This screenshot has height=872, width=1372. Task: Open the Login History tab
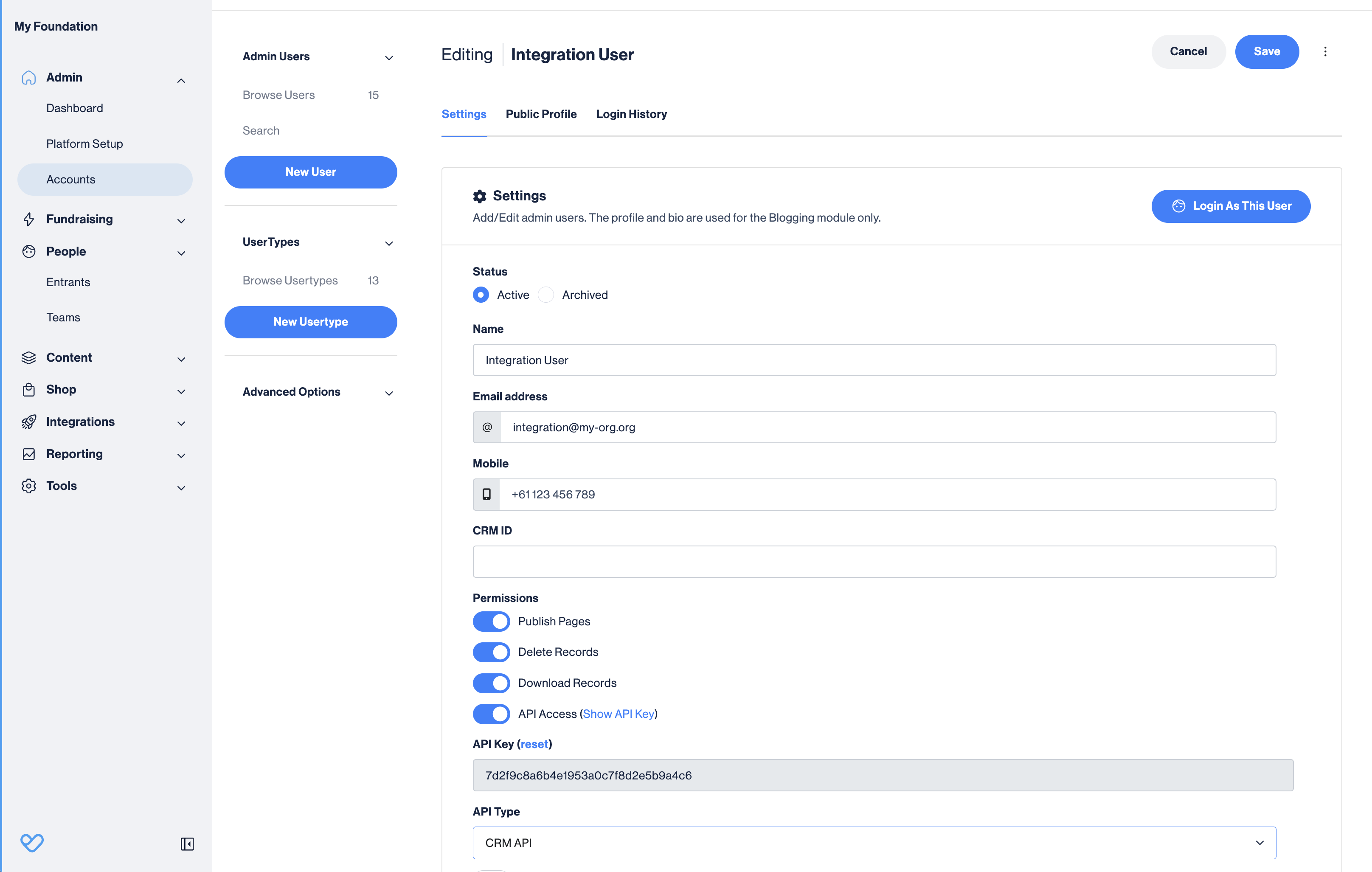coord(631,114)
